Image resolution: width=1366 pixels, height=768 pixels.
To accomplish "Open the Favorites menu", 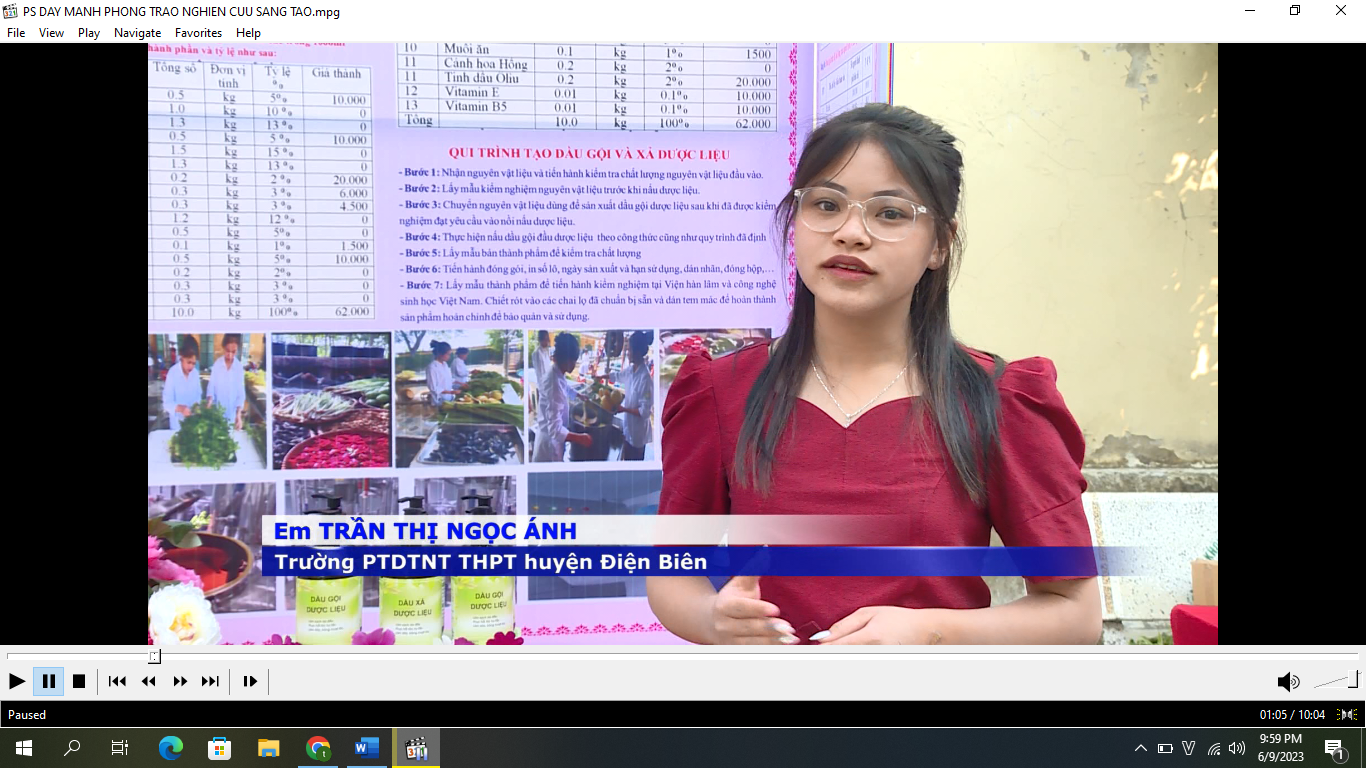I will (198, 33).
